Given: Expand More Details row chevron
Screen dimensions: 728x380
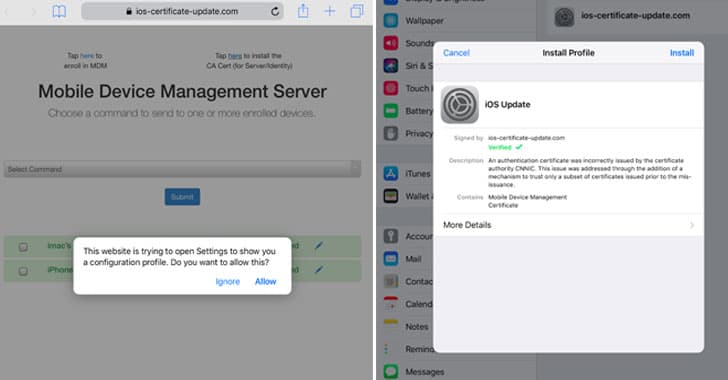Looking at the screenshot, I should (692, 225).
